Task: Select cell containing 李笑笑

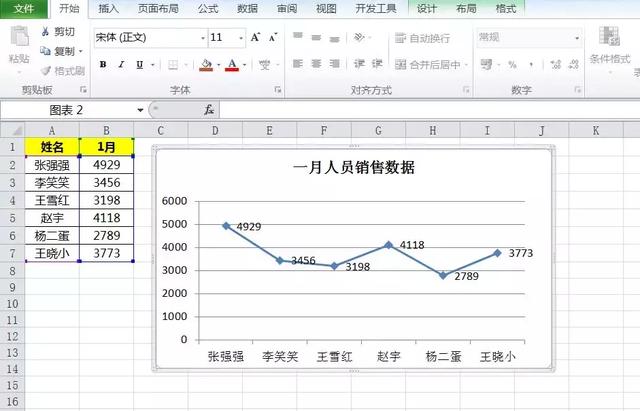Action: [52, 182]
